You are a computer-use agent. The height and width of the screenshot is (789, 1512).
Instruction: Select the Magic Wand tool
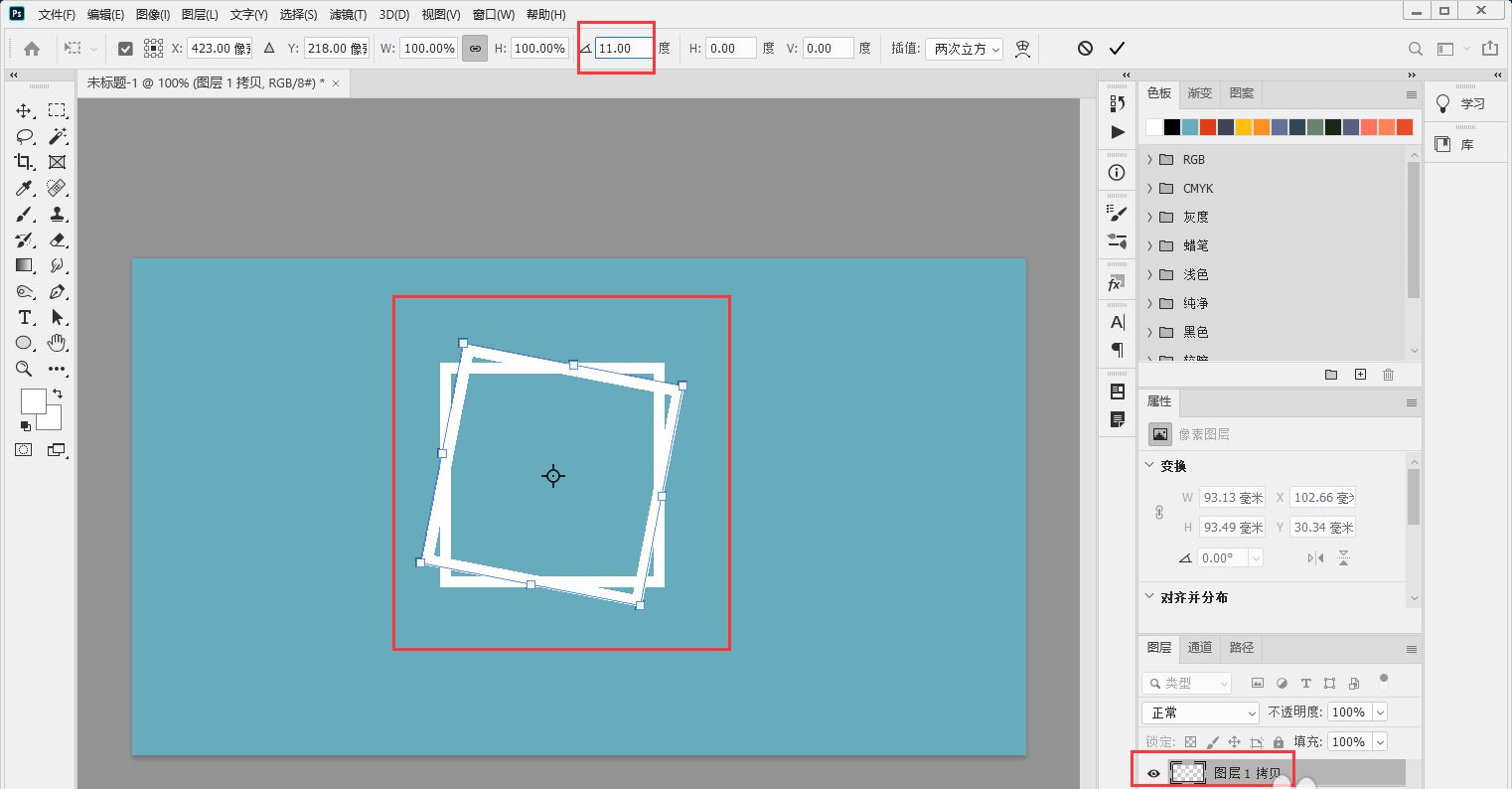click(58, 136)
